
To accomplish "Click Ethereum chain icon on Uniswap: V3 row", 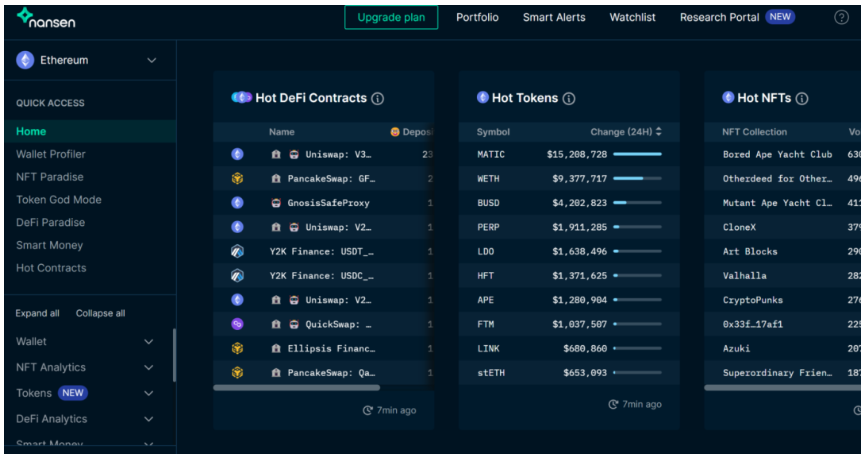I will point(237,154).
